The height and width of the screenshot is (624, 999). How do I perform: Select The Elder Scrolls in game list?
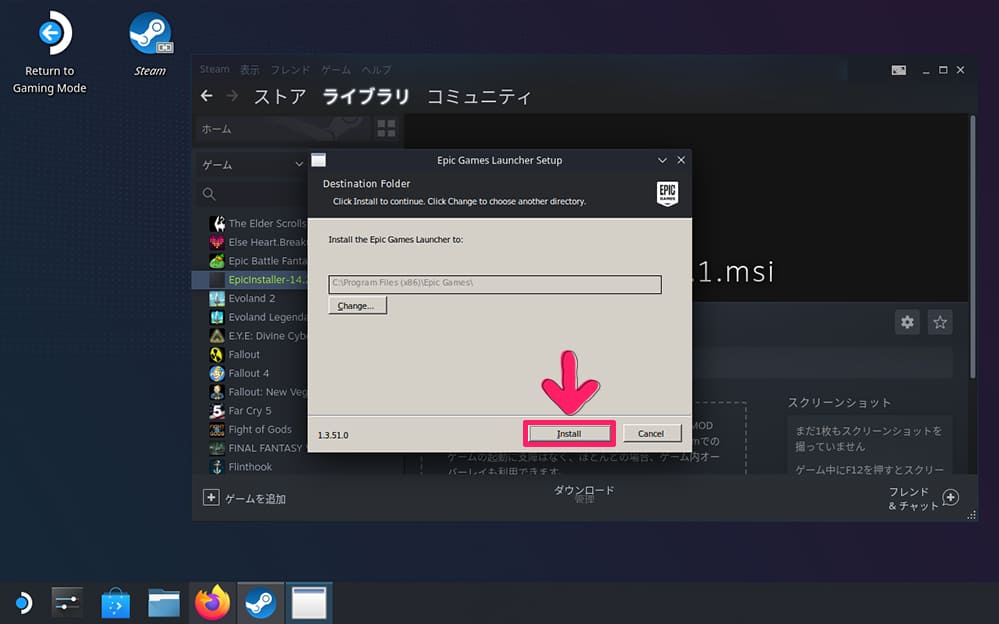pyautogui.click(x=267, y=223)
